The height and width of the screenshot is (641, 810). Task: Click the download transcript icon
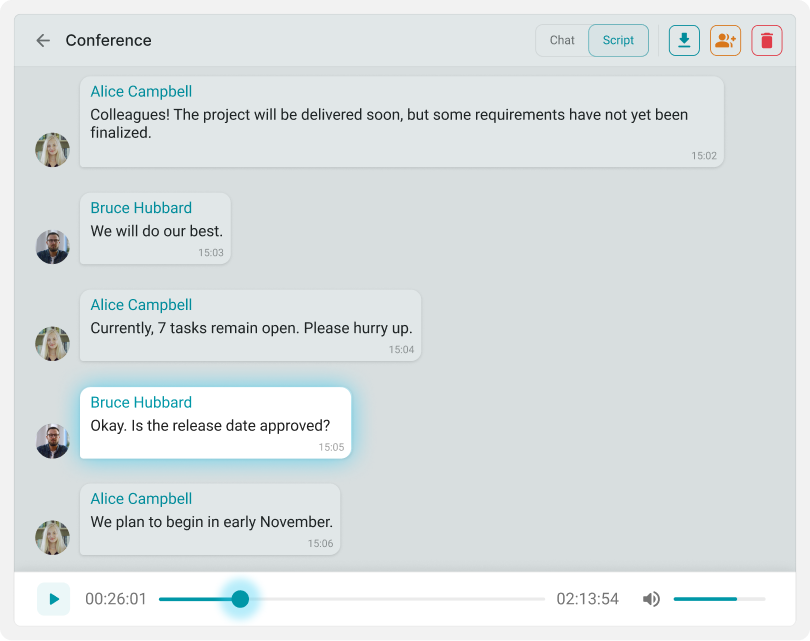pos(684,40)
